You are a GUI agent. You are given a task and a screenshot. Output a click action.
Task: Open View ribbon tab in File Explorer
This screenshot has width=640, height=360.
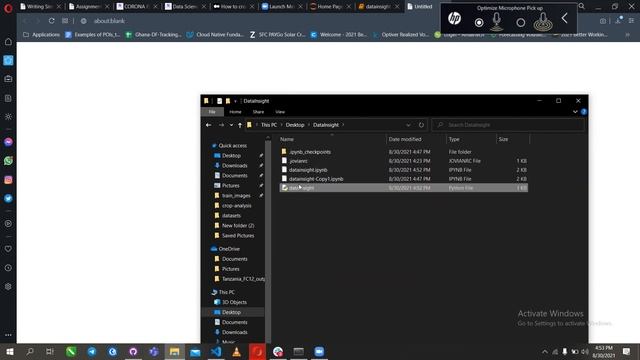tap(280, 112)
